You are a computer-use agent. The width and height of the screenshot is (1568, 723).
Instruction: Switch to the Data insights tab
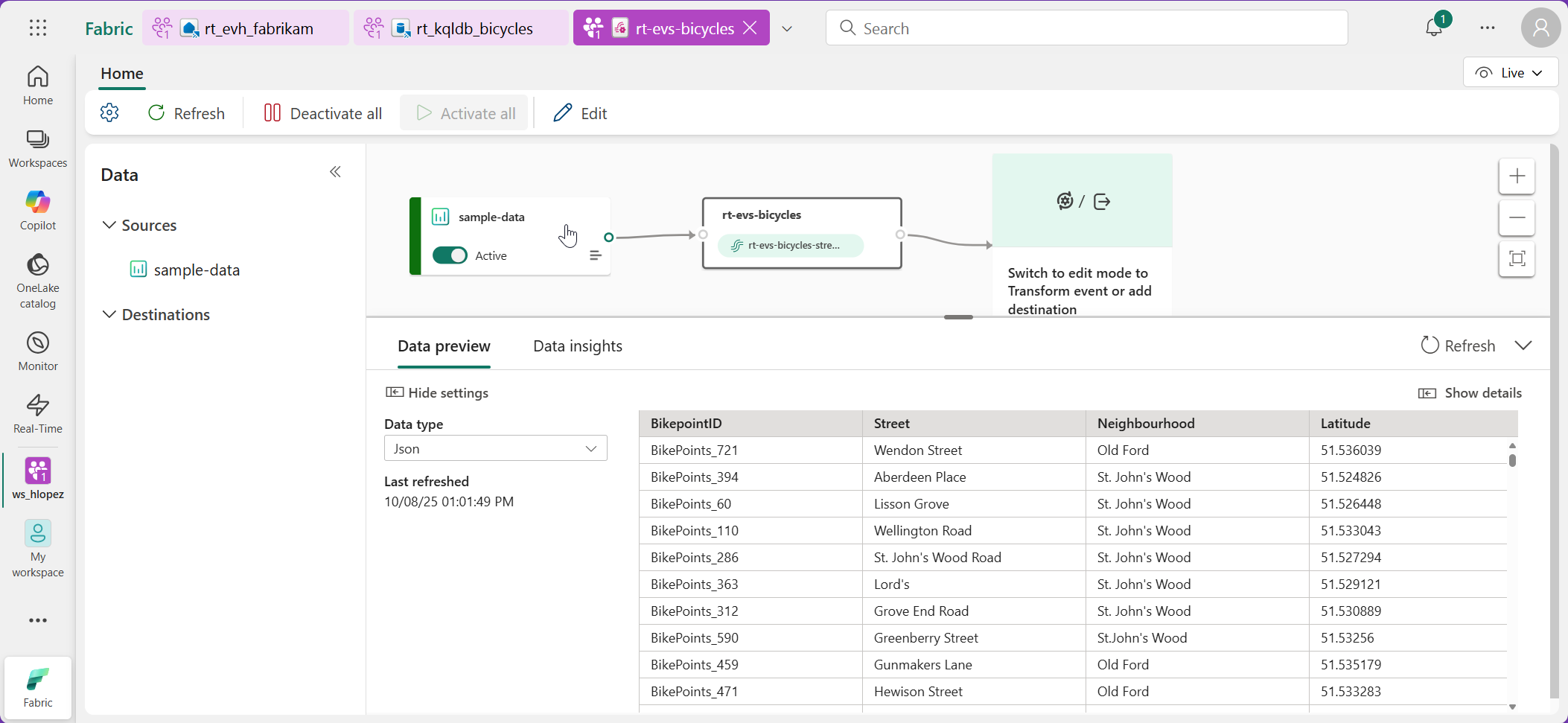[577, 346]
